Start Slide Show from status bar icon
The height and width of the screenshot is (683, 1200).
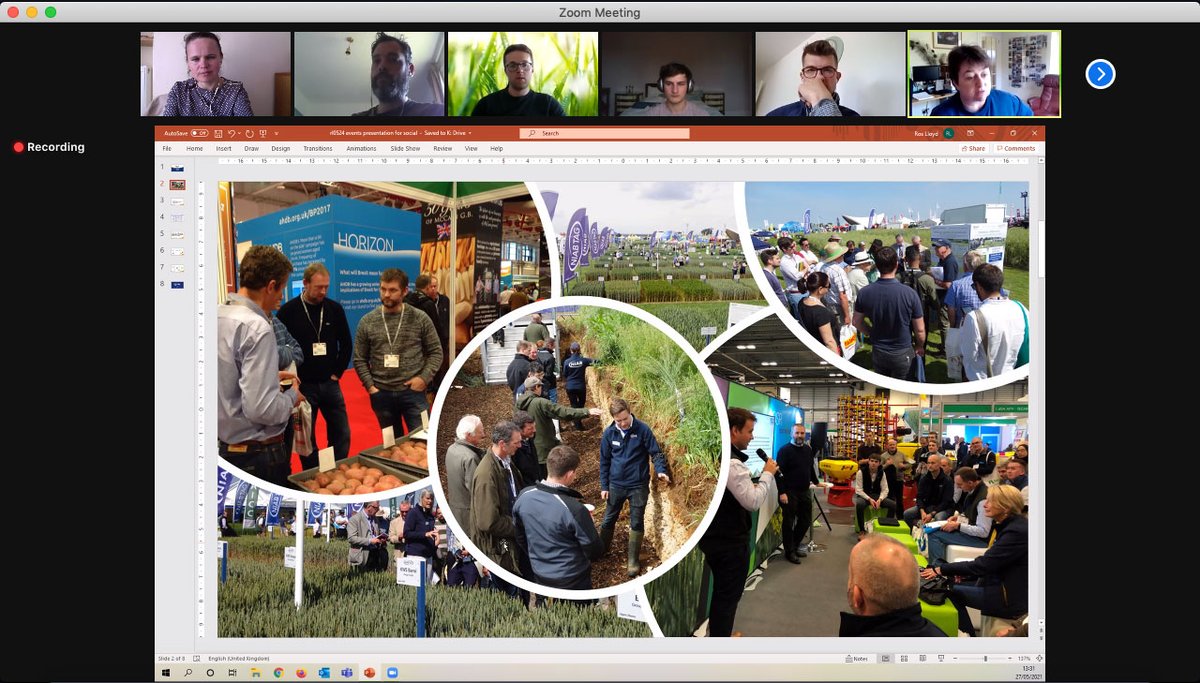[941, 659]
